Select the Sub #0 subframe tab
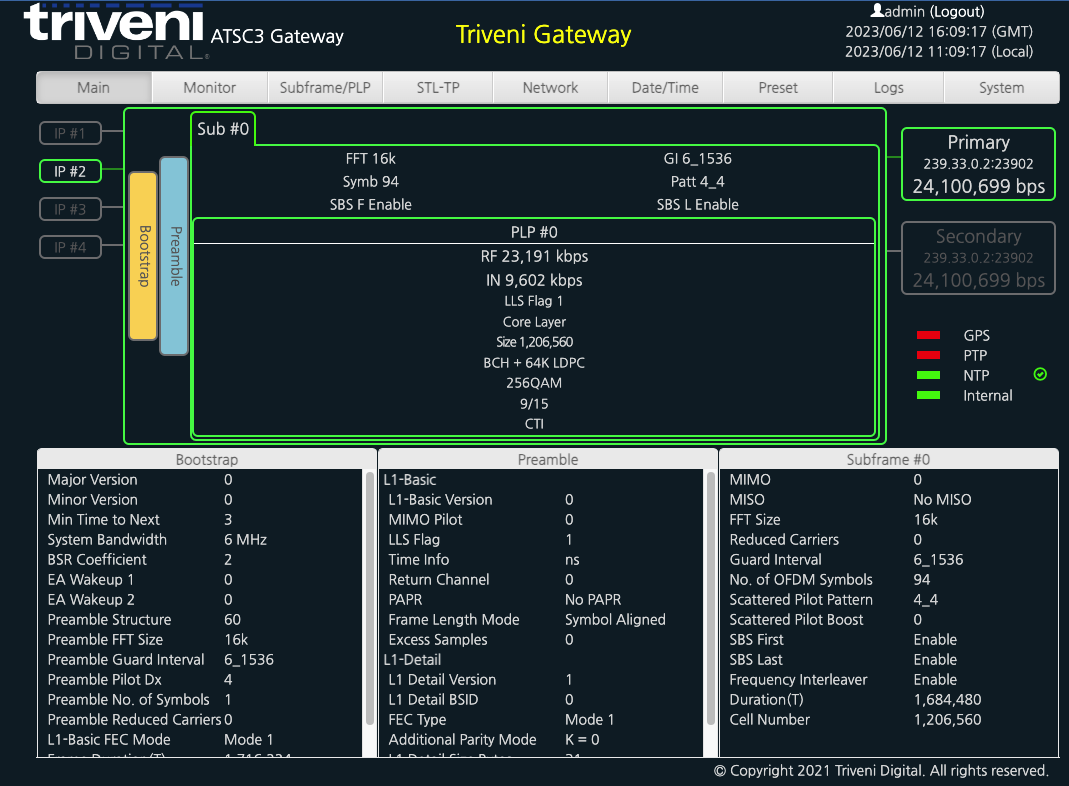 (x=223, y=129)
